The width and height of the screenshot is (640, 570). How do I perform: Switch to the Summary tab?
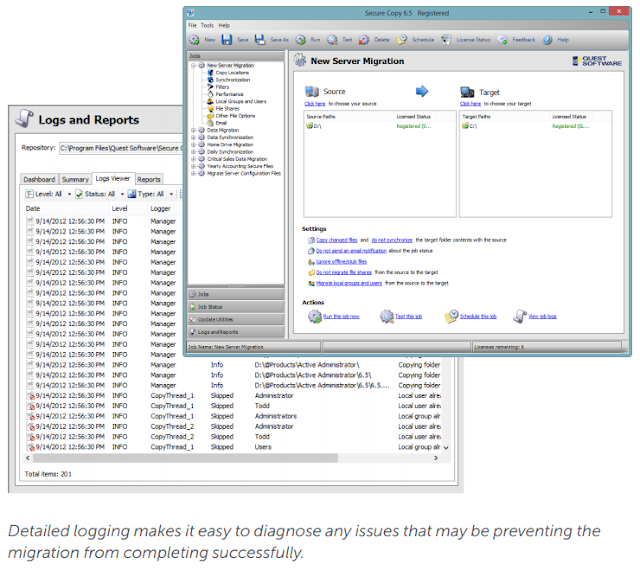coord(75,179)
